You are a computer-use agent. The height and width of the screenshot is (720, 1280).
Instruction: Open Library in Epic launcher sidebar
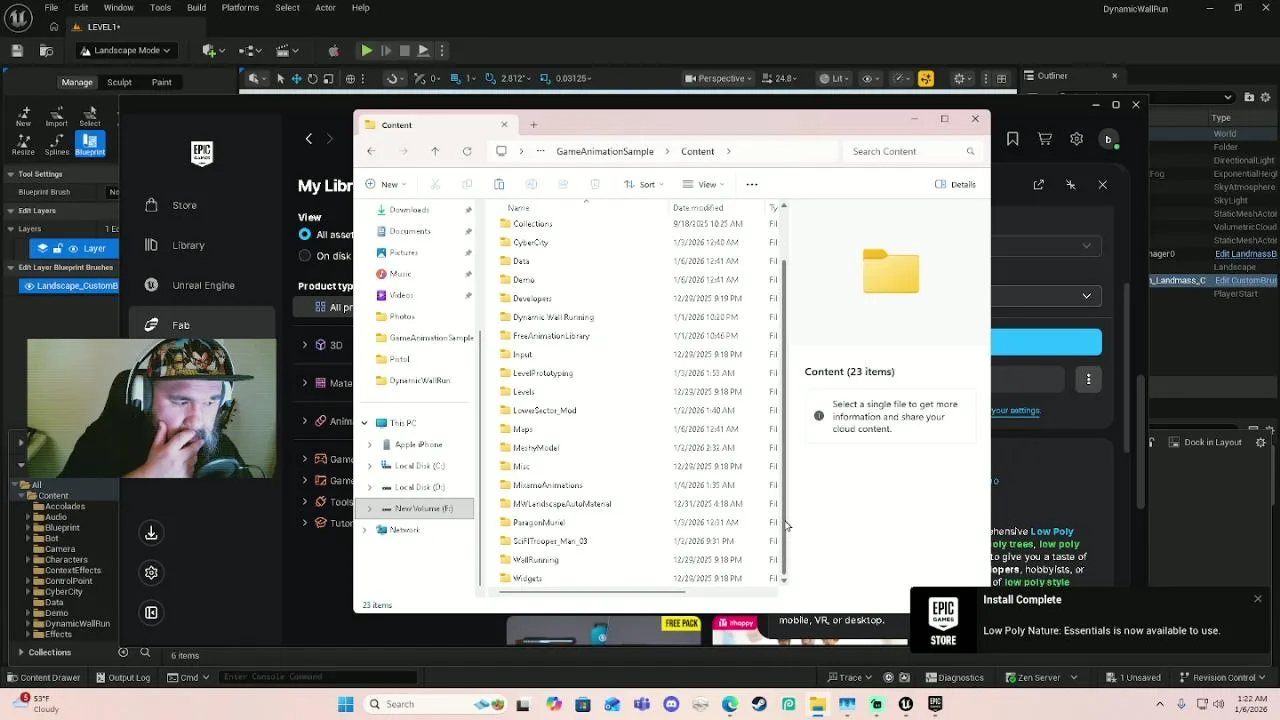click(188, 245)
